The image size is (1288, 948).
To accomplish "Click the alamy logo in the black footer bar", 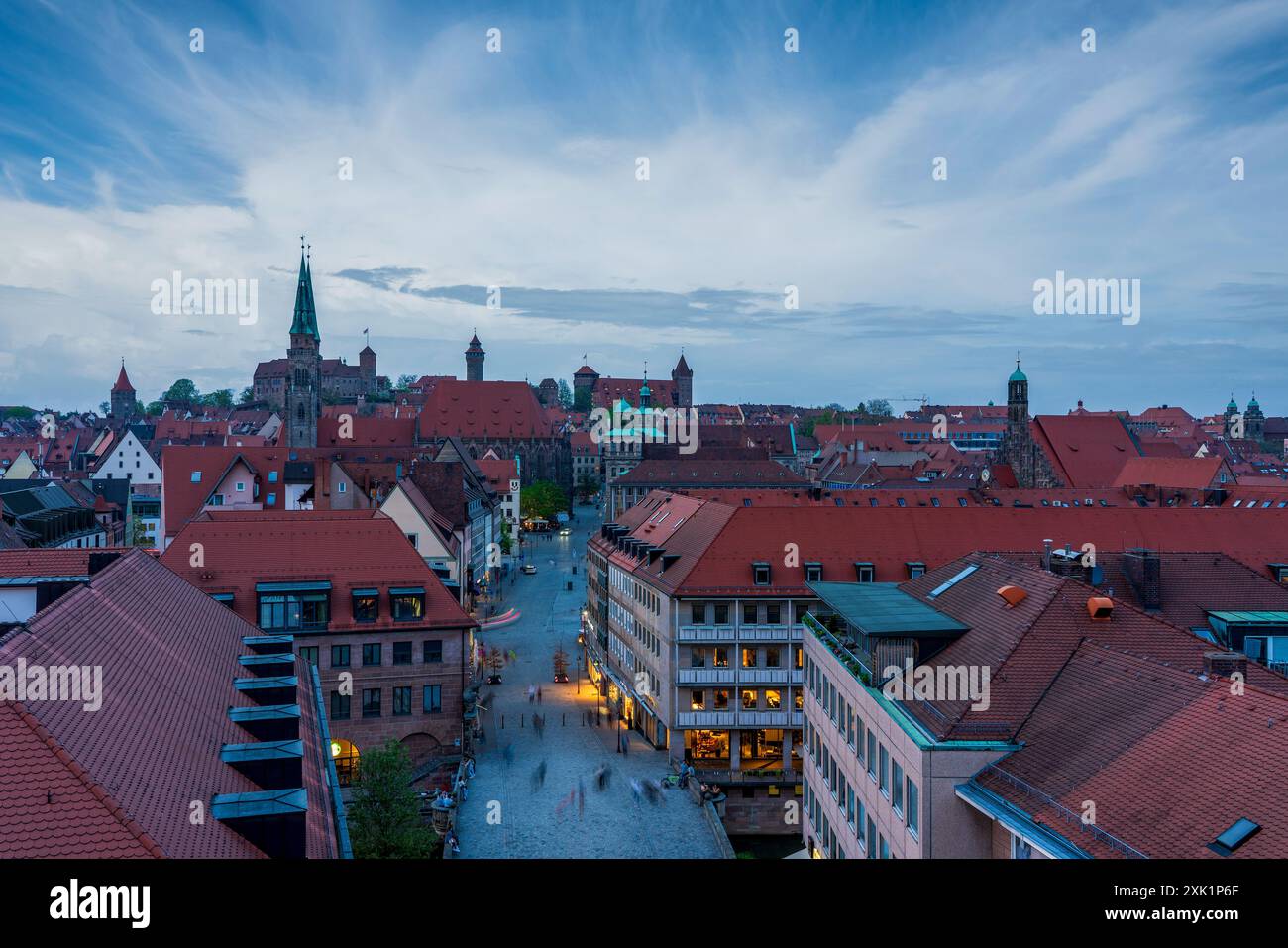I will [100, 901].
